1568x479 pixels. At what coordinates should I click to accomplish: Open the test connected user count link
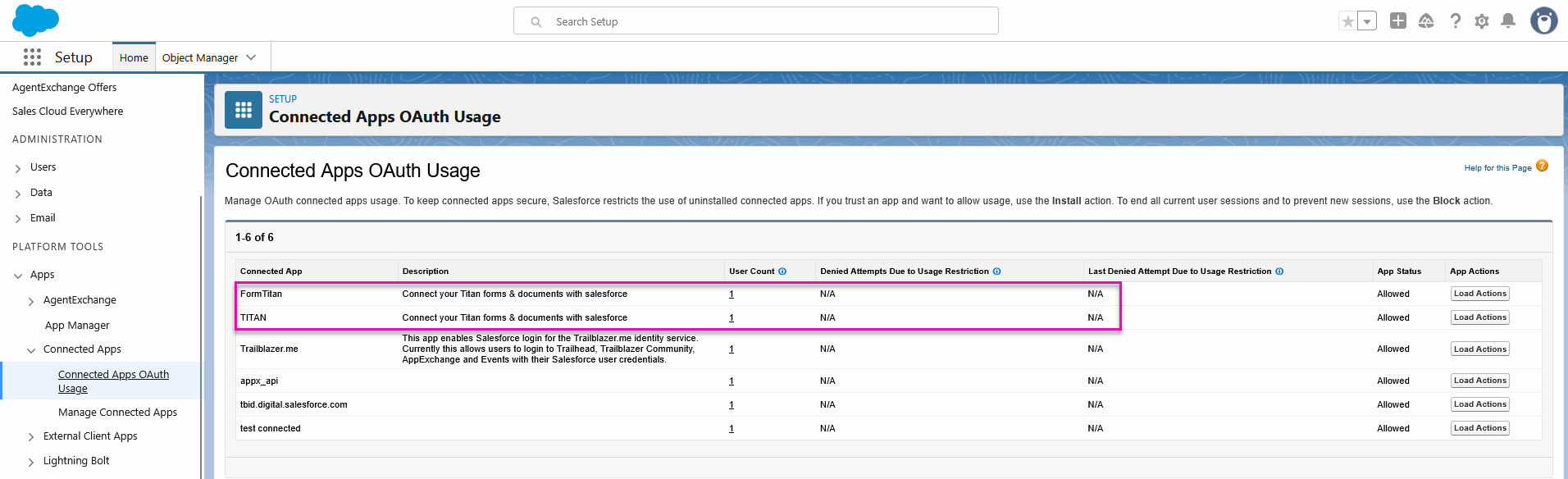[x=732, y=428]
